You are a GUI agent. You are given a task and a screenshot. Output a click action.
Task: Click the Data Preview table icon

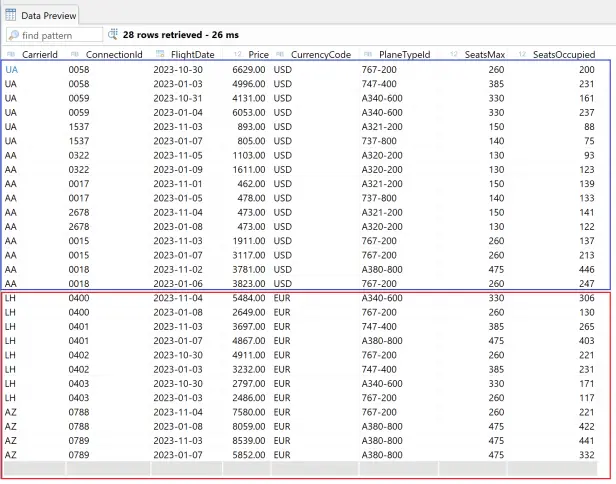[x=11, y=15]
